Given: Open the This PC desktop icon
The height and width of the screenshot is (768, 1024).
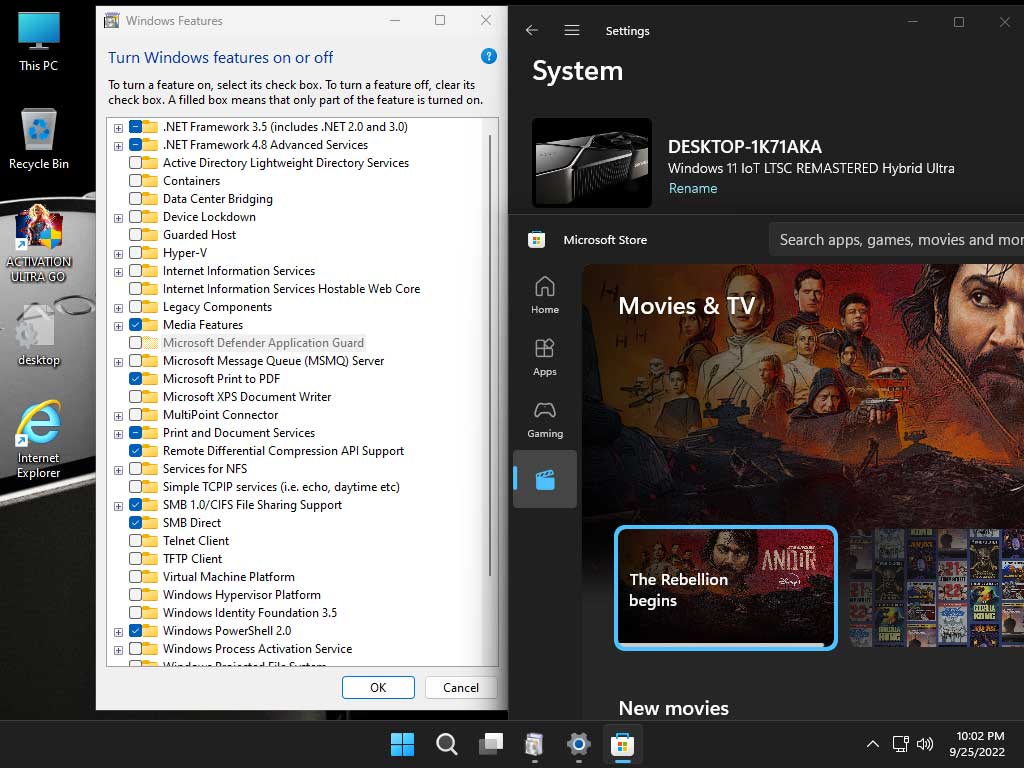Looking at the screenshot, I should 39,41.
